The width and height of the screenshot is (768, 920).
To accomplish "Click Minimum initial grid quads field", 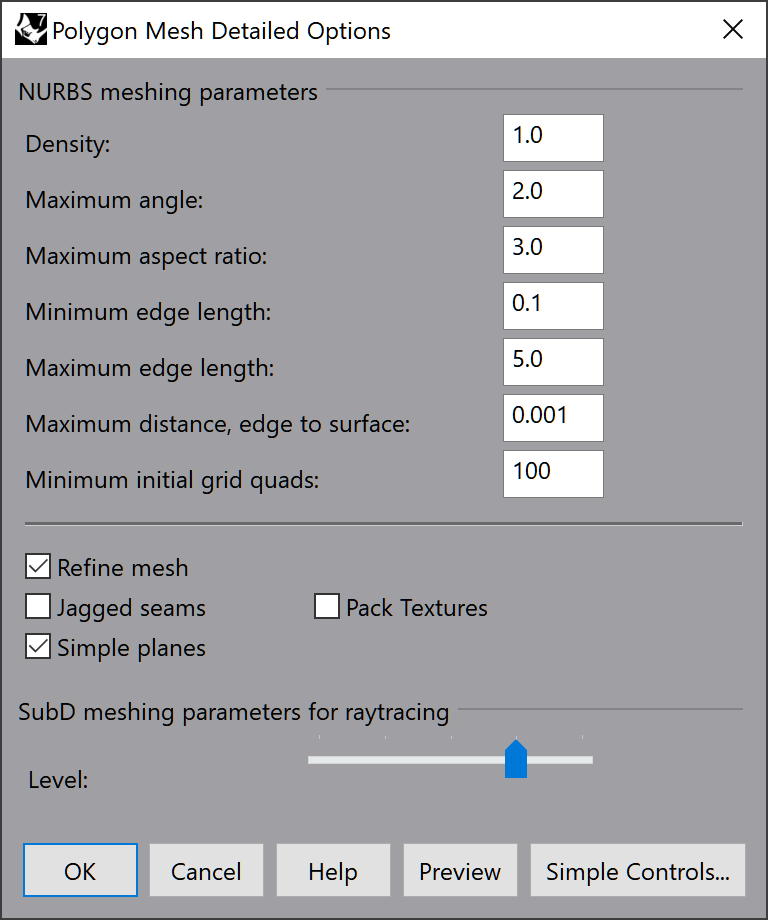I will pyautogui.click(x=553, y=474).
